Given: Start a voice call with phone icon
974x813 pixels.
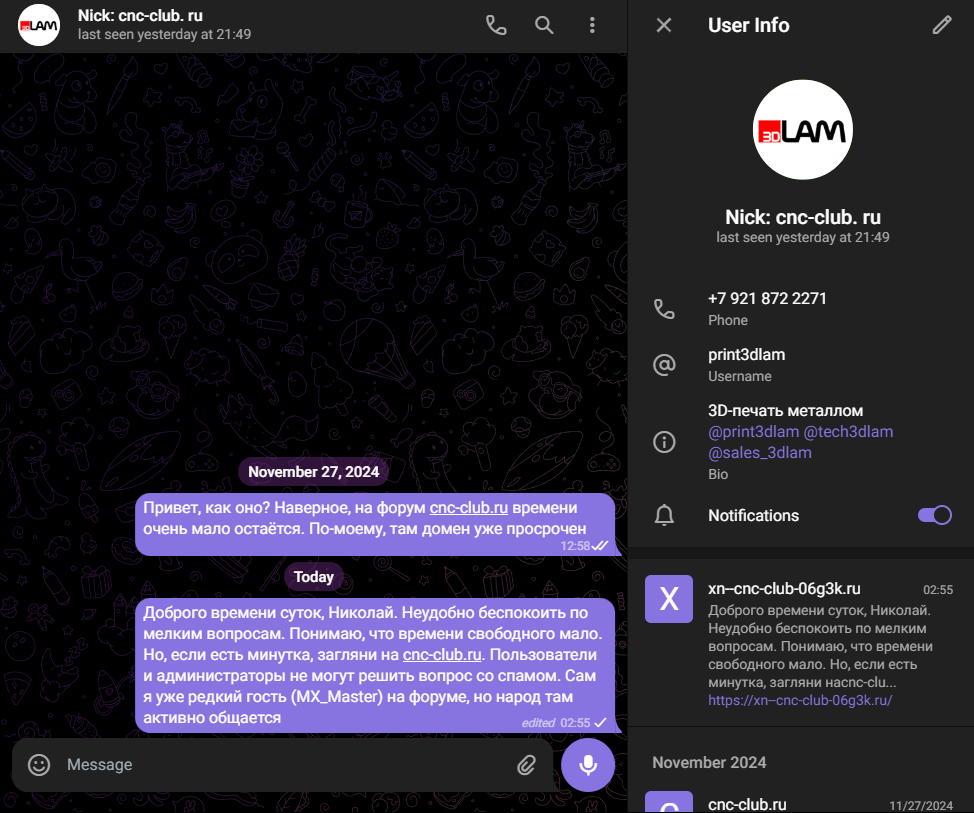Looking at the screenshot, I should (x=496, y=25).
